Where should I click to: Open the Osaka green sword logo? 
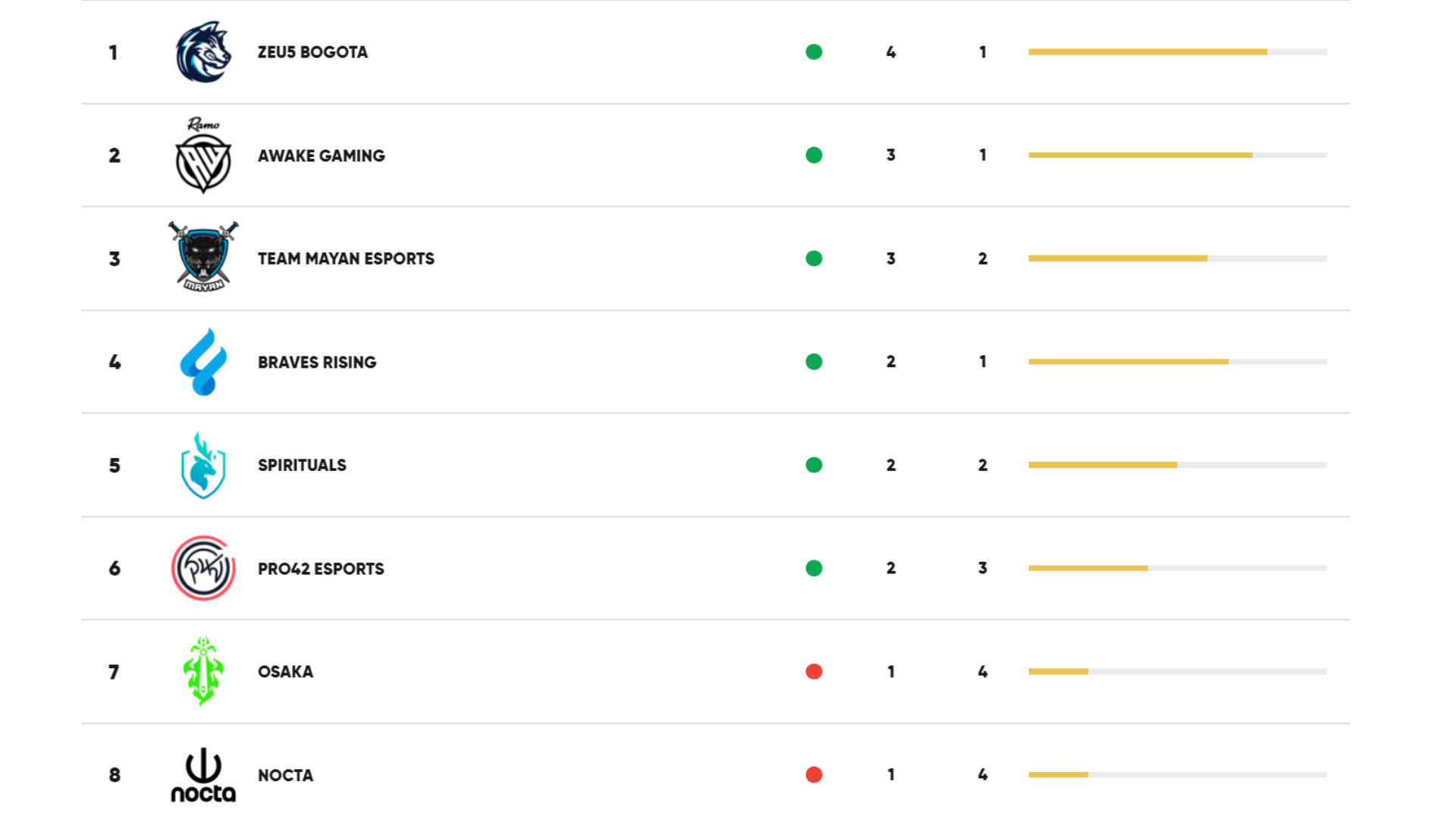tap(203, 671)
